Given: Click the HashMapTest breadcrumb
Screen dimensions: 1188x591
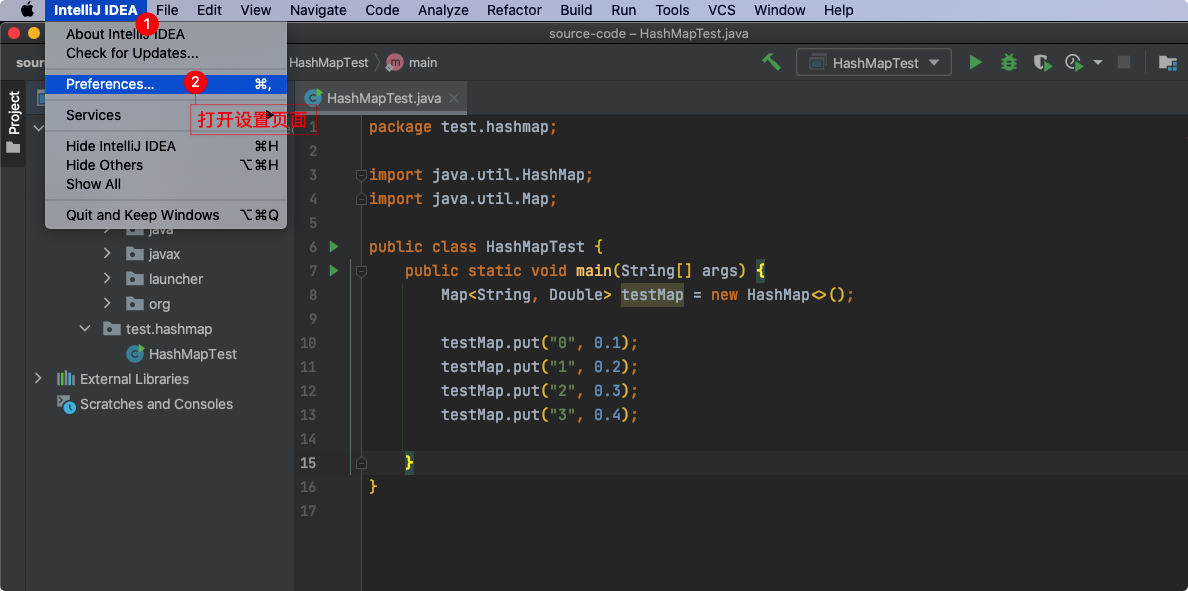Looking at the screenshot, I should point(328,63).
